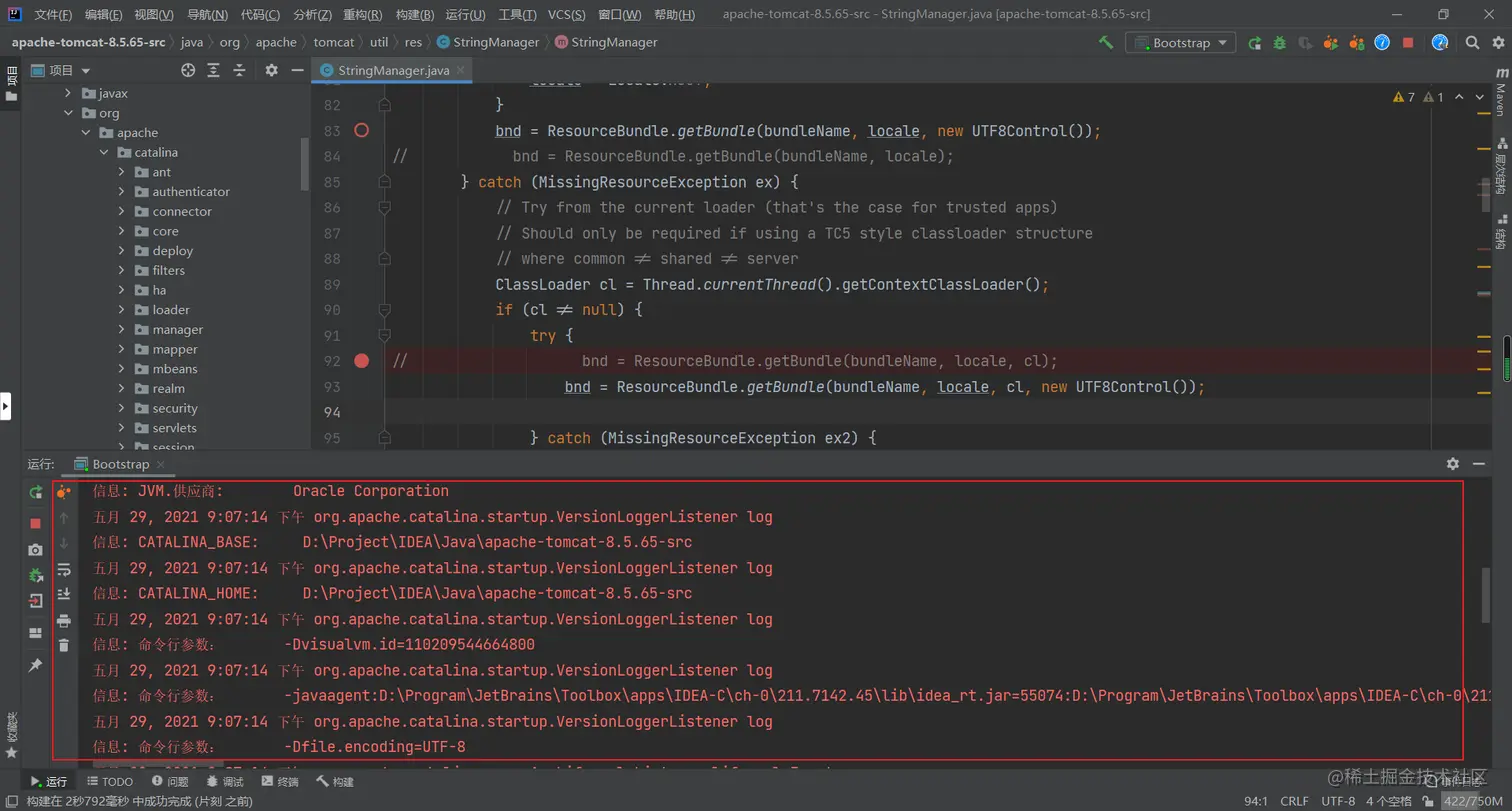Open the 重构(R) menu in menu bar
Image resolution: width=1512 pixels, height=811 pixels.
pyautogui.click(x=362, y=15)
